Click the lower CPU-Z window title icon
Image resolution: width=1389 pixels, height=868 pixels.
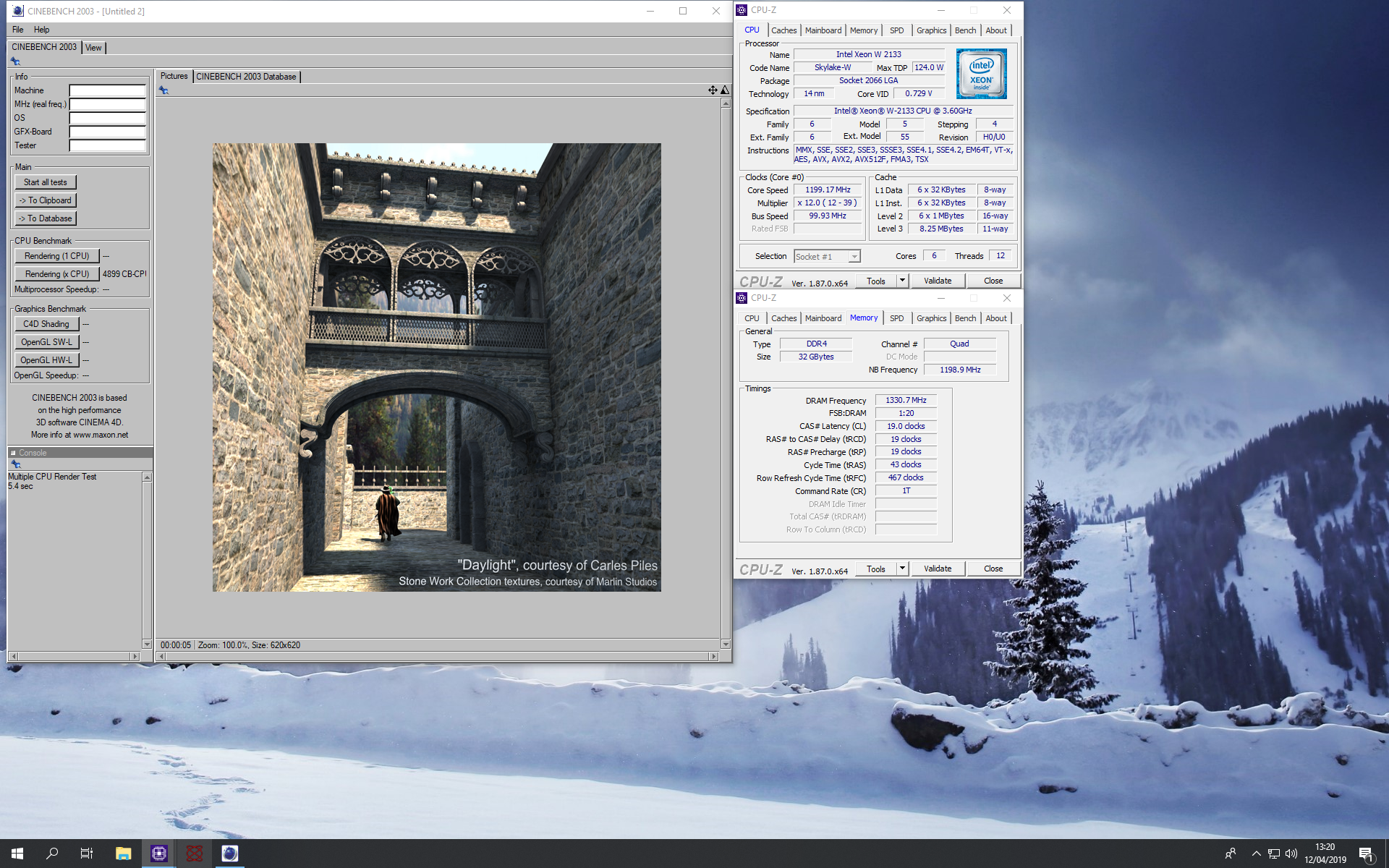click(742, 298)
